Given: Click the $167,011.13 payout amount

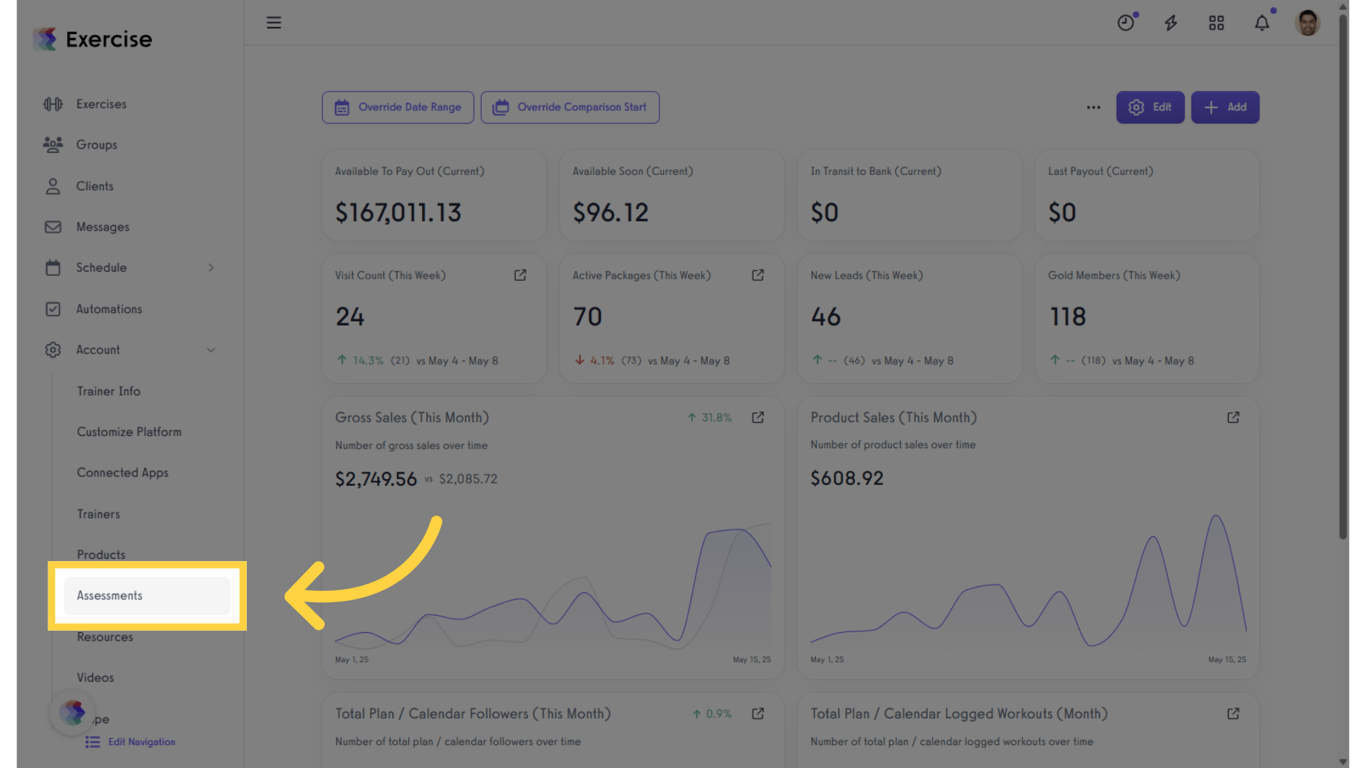Looking at the screenshot, I should point(398,213).
